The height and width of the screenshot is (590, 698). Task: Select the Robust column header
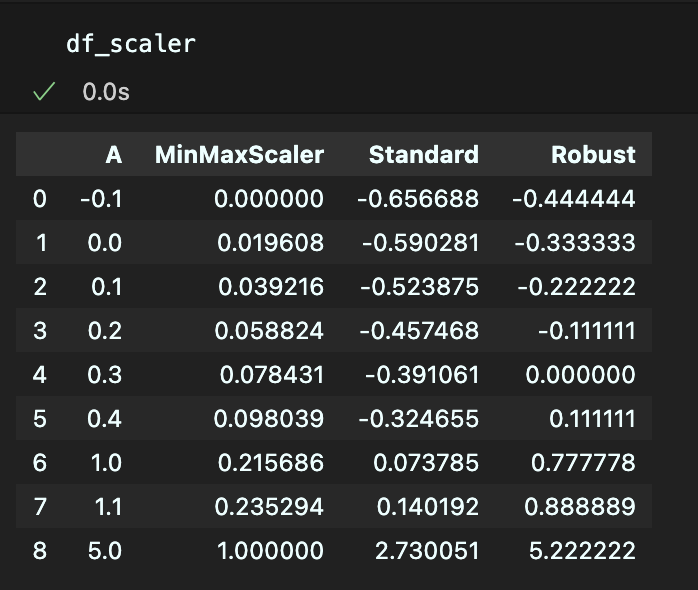(x=593, y=155)
